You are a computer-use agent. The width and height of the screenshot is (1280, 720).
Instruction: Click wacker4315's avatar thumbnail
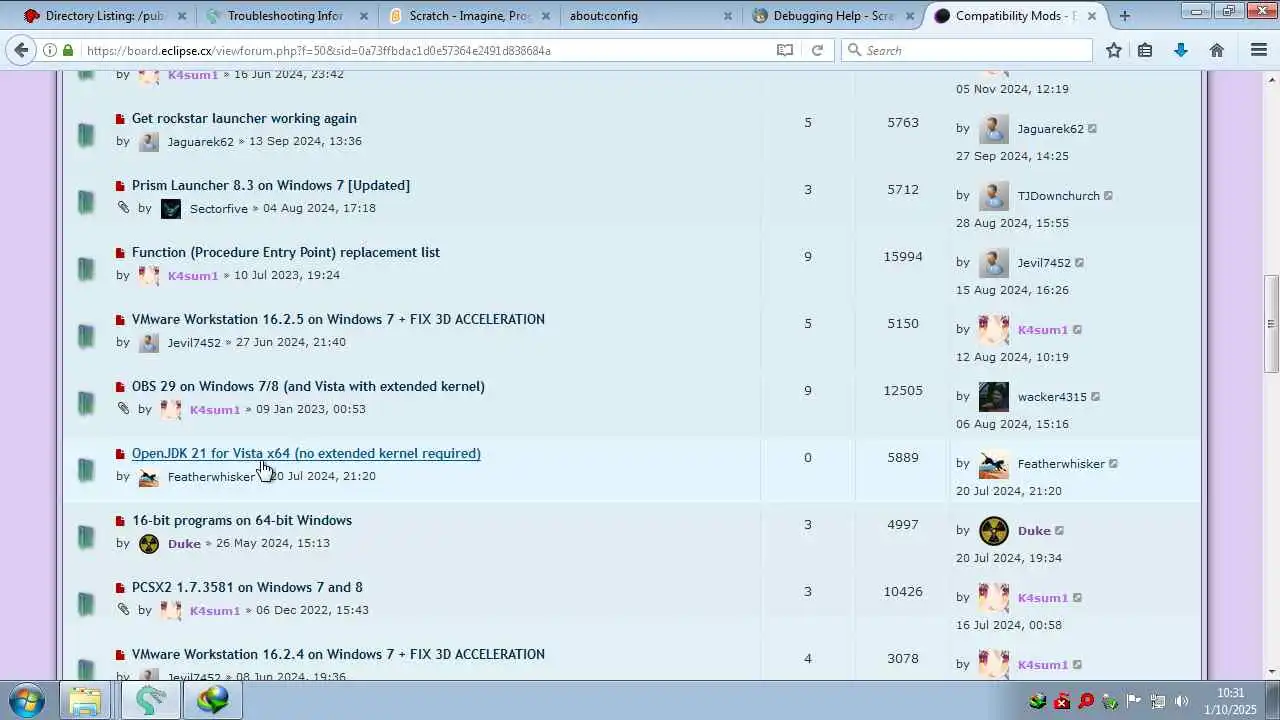pyautogui.click(x=994, y=397)
